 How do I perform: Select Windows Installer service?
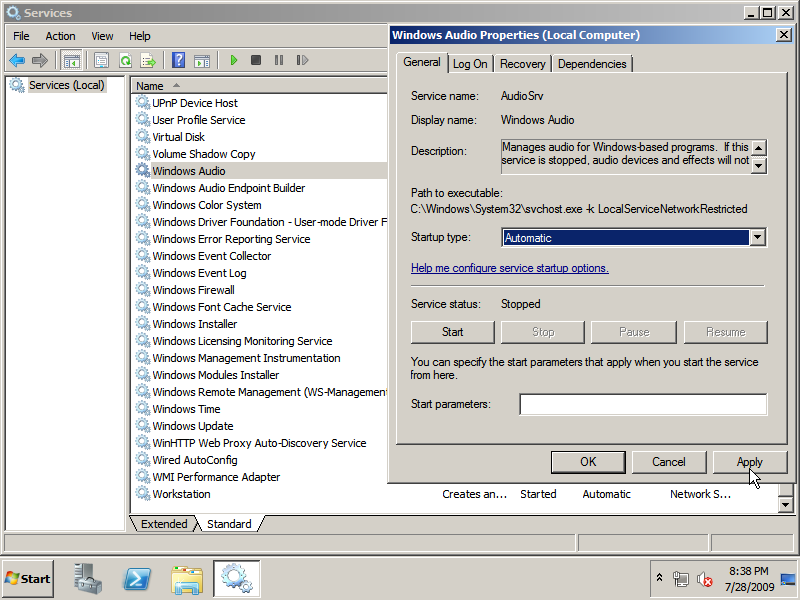tap(194, 324)
